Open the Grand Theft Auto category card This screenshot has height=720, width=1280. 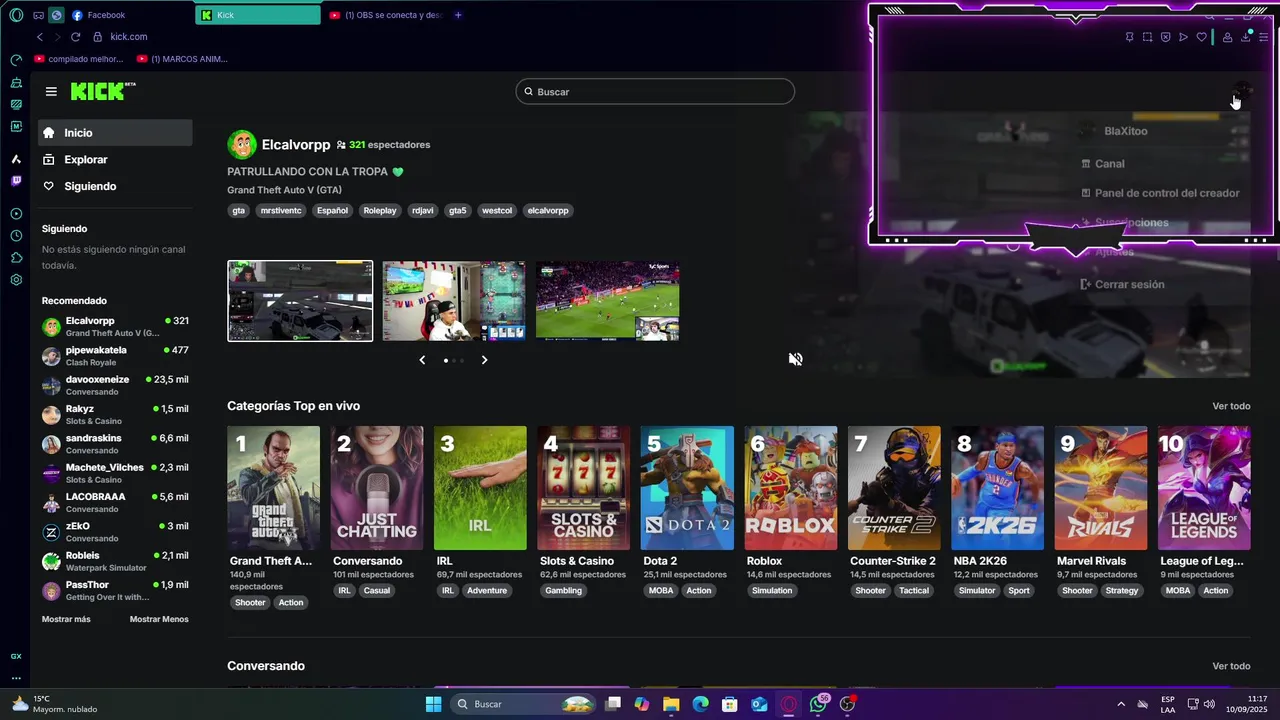[x=274, y=488]
